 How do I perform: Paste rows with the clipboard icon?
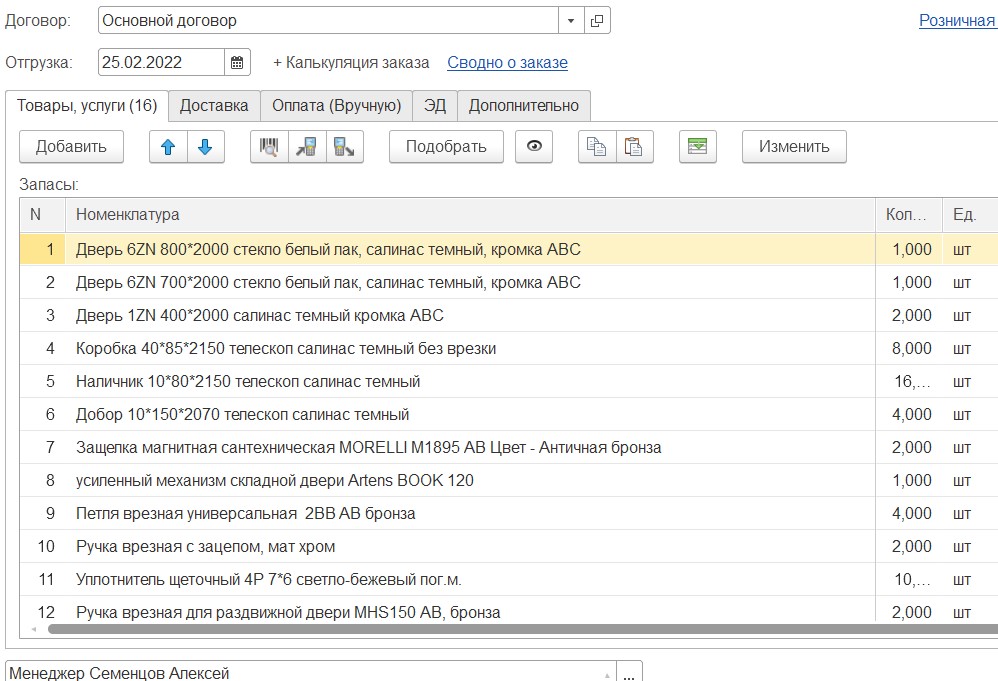[634, 147]
